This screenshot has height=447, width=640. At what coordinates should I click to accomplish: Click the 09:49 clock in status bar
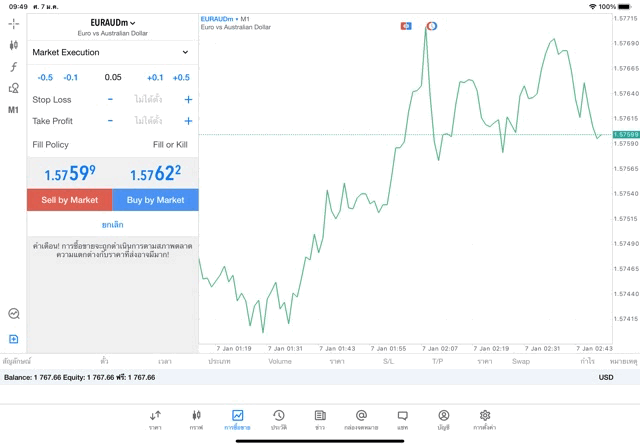pos(18,7)
